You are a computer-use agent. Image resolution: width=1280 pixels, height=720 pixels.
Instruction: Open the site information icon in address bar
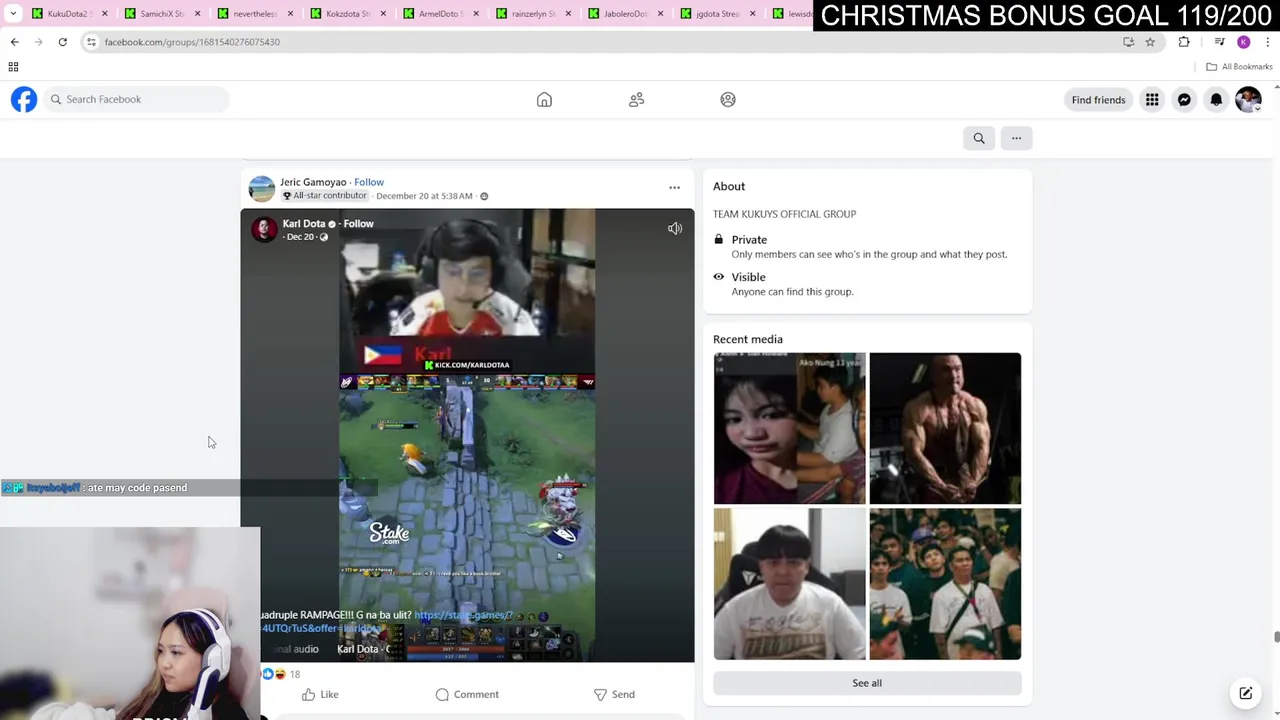pos(91,42)
